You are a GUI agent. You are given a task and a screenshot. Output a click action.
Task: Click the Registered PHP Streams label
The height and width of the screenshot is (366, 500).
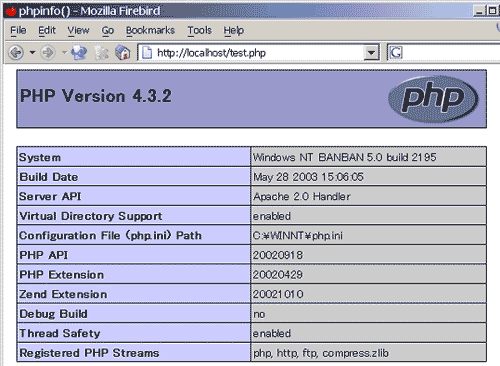[89, 353]
